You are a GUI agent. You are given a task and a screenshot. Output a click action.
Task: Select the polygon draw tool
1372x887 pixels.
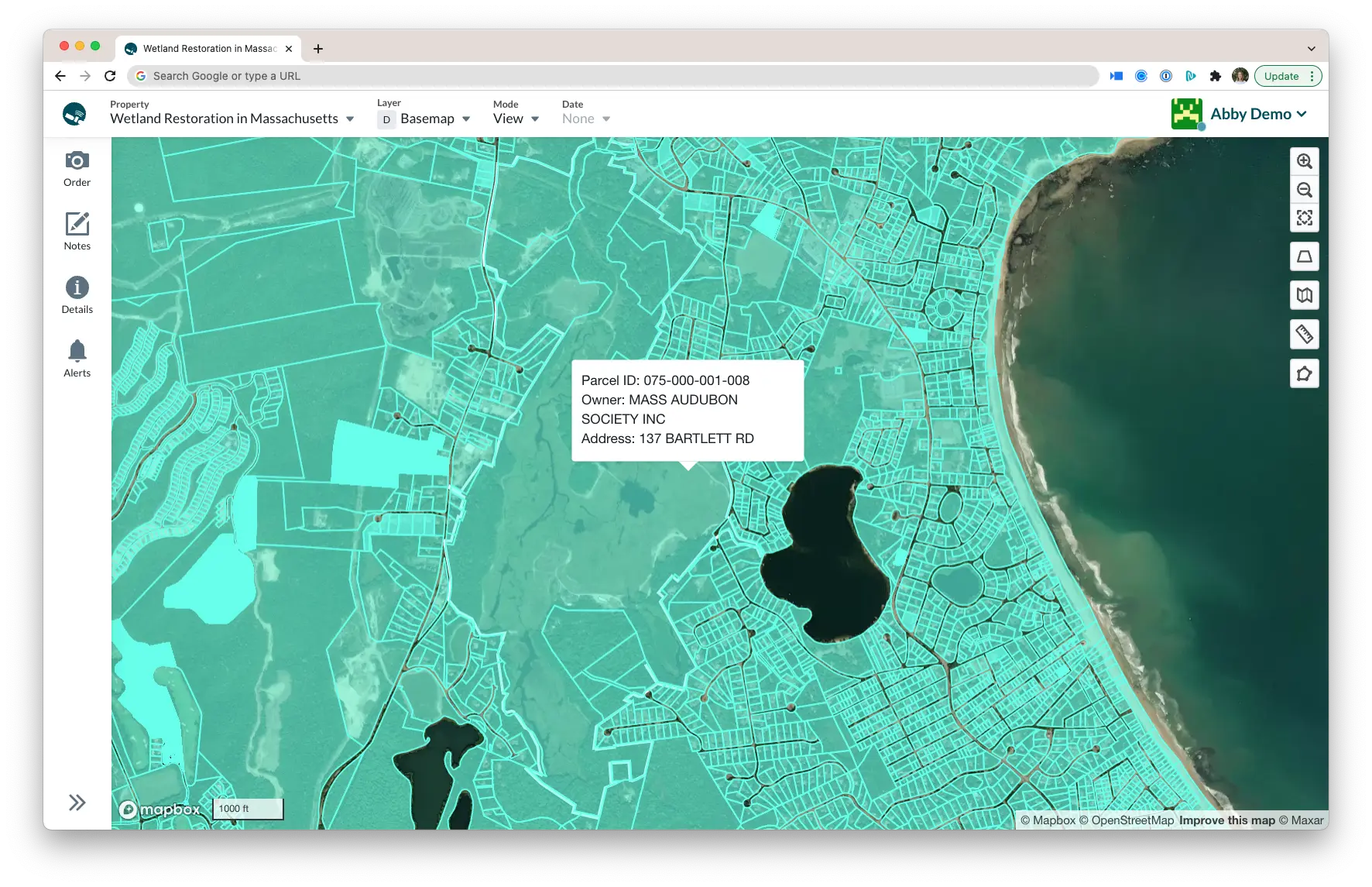tap(1305, 374)
